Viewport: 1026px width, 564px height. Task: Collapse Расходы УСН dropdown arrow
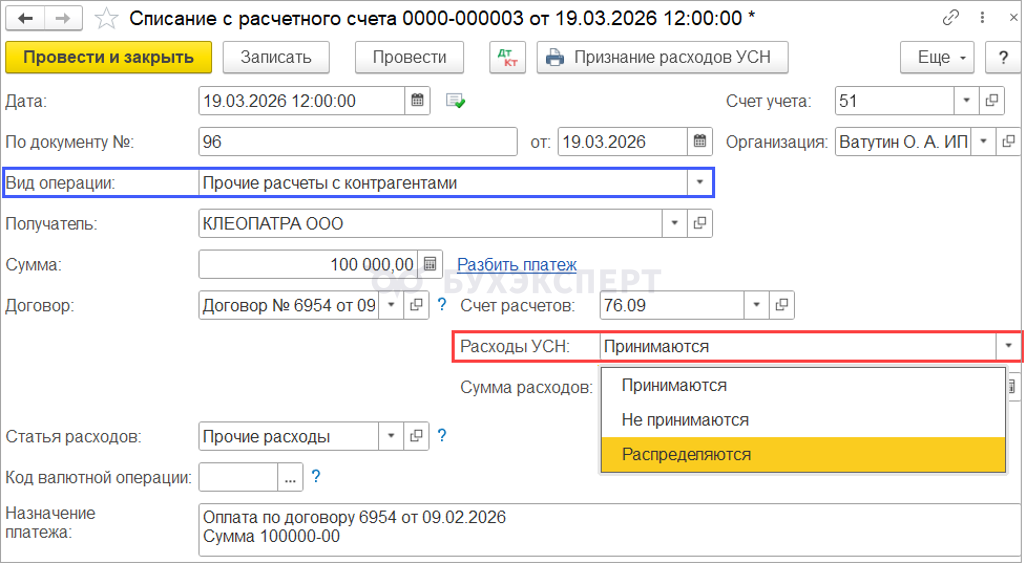(x=1008, y=346)
